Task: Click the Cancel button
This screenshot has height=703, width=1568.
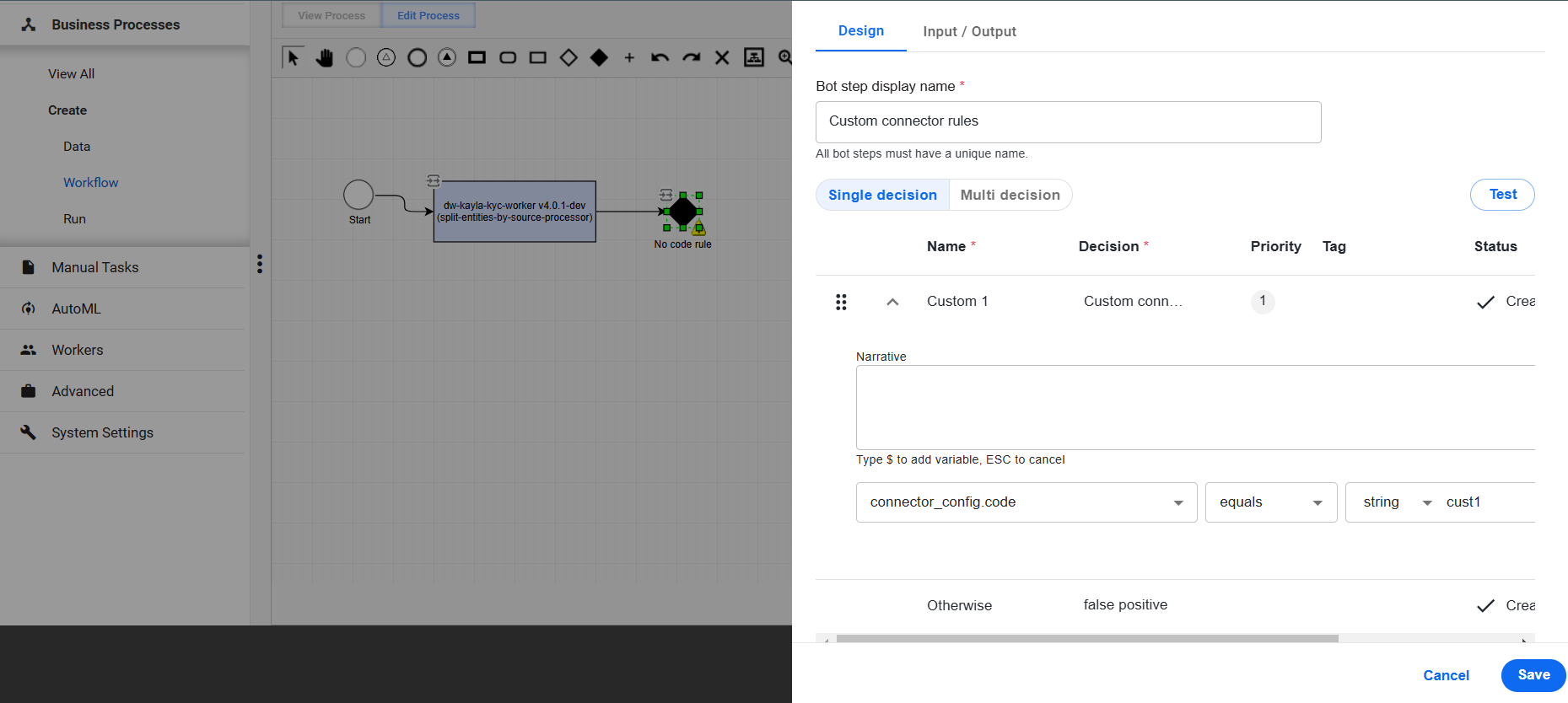Action: (x=1446, y=675)
